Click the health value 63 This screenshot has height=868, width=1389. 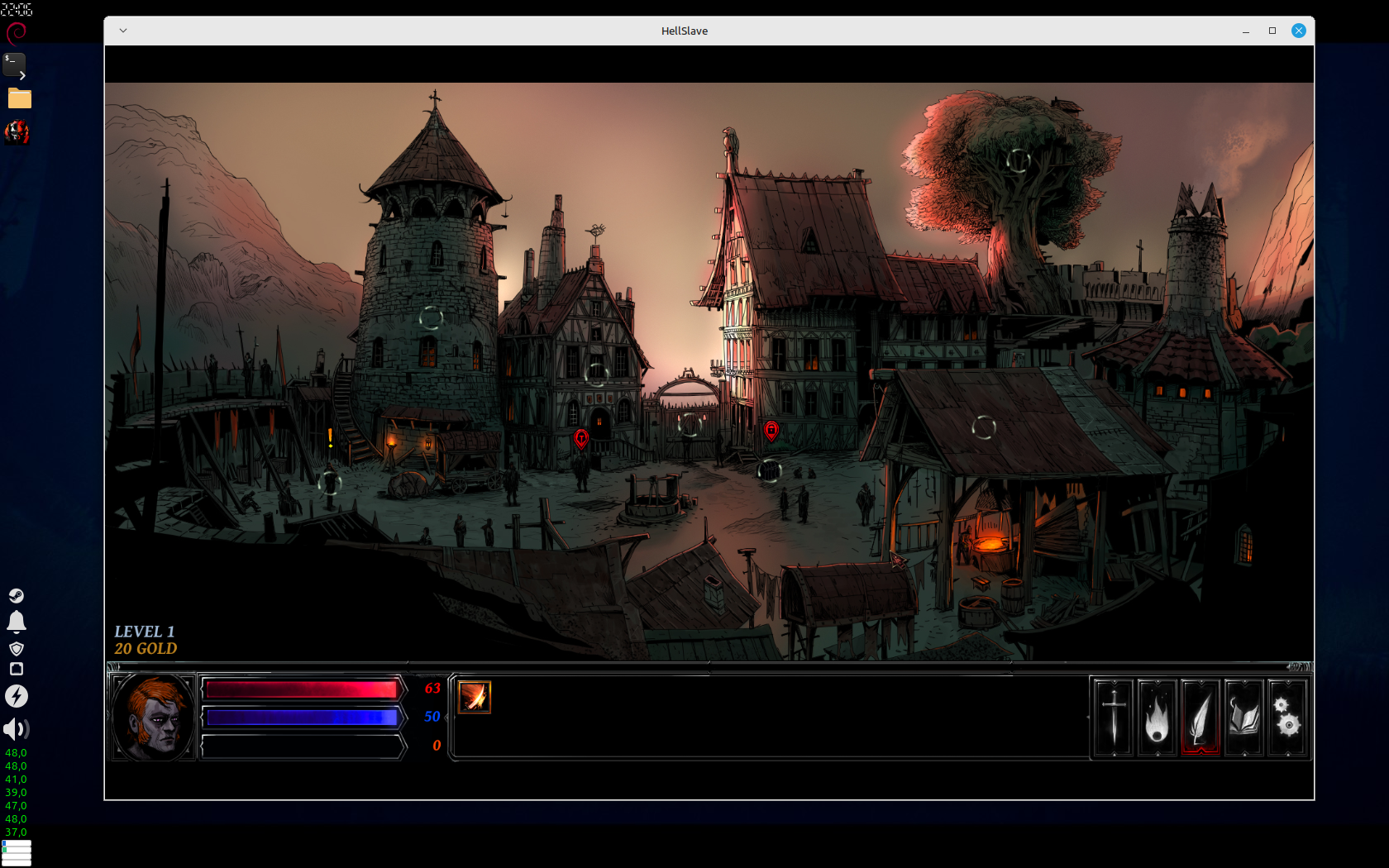[x=432, y=688]
